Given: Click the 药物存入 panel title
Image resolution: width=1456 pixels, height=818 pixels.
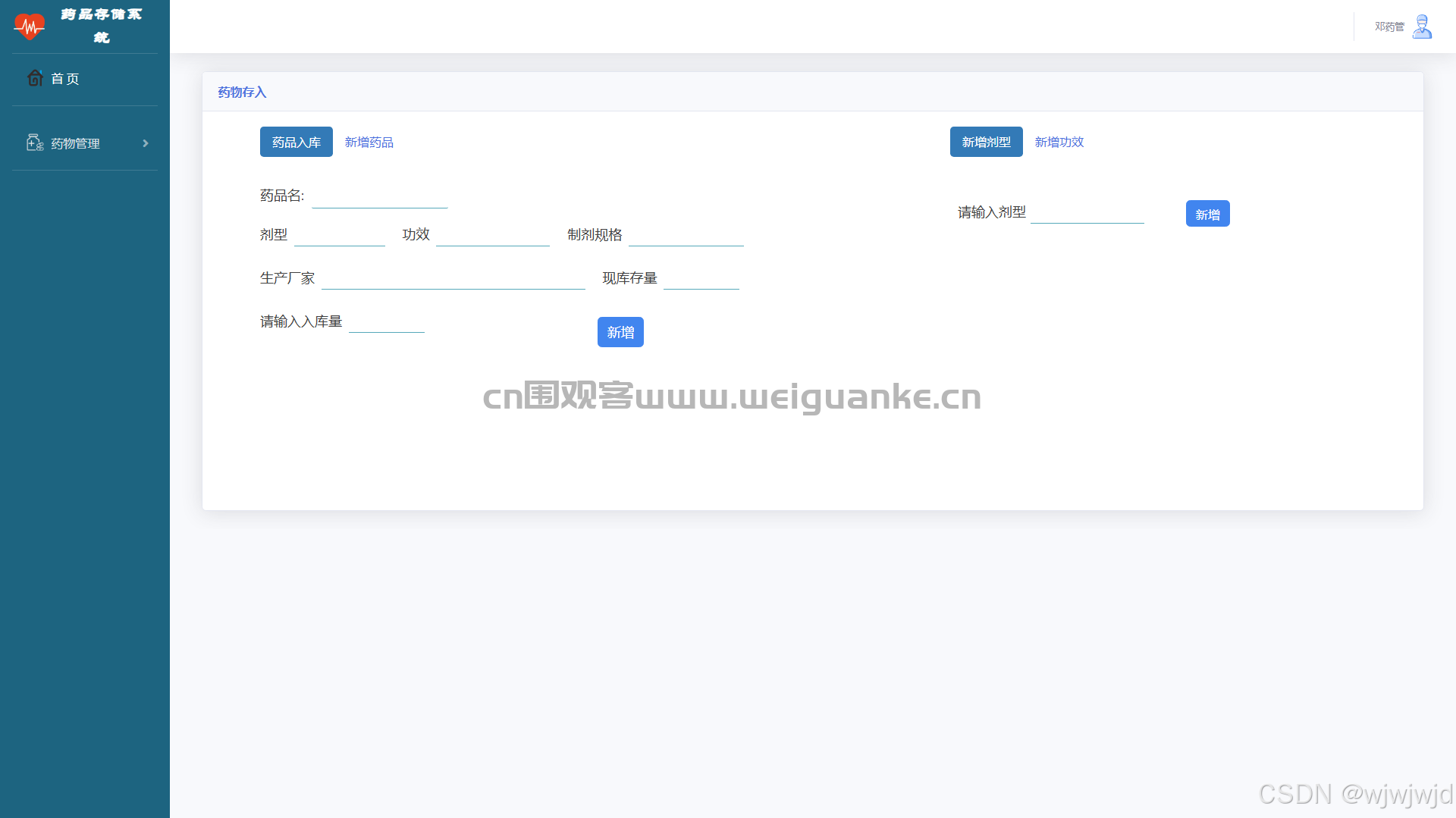Looking at the screenshot, I should click(x=242, y=92).
